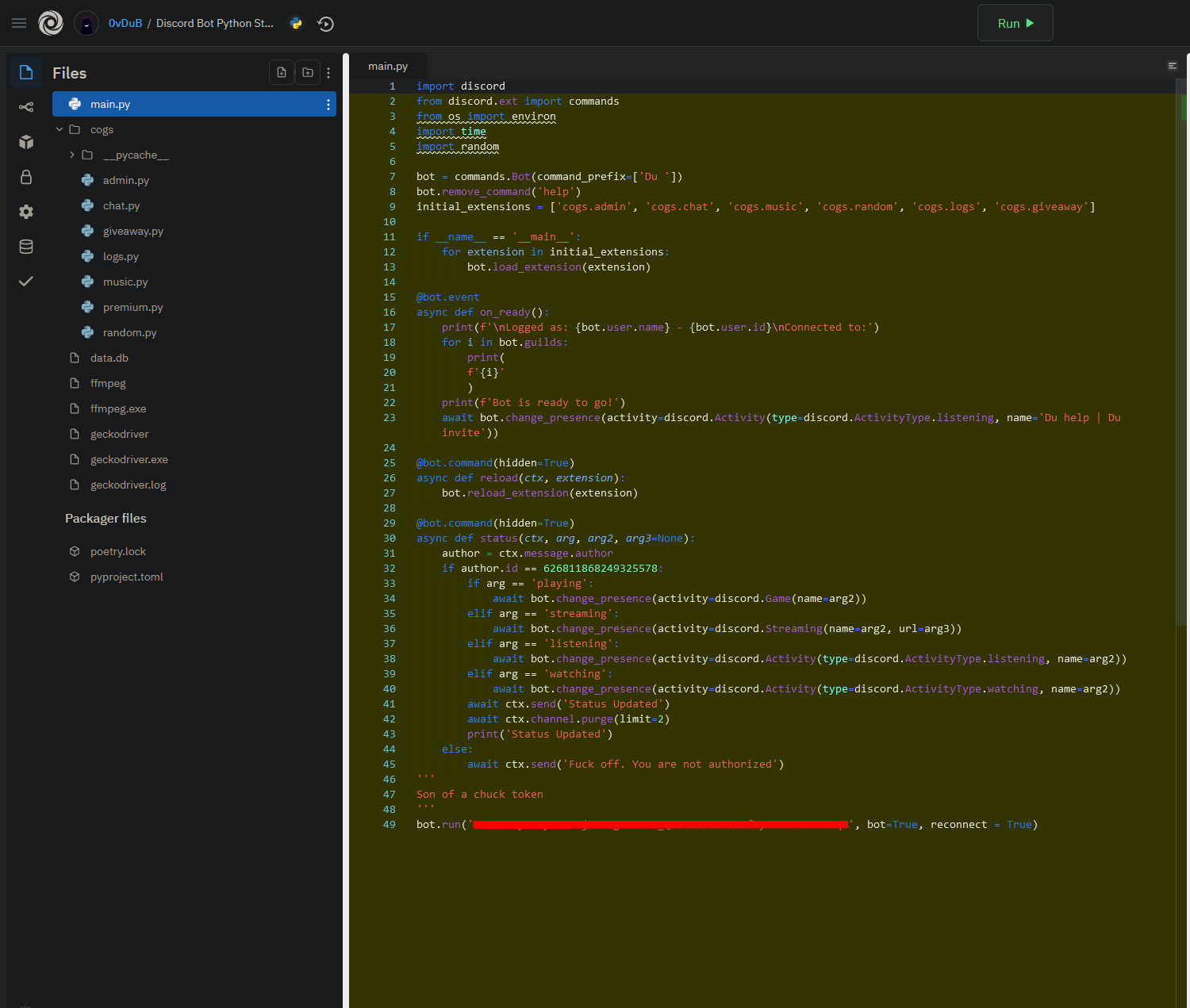
Task: Switch to the main.py editor tab
Action: tap(388, 67)
